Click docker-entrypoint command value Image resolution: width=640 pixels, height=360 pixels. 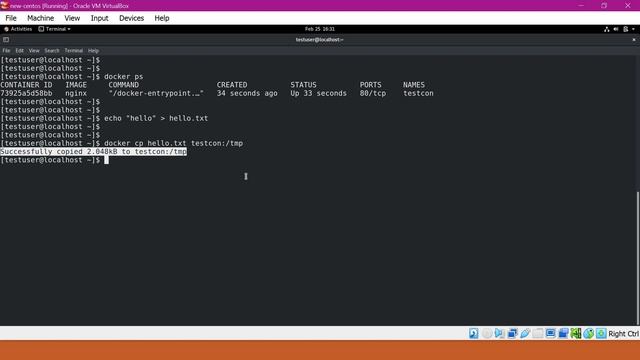[x=156, y=93]
